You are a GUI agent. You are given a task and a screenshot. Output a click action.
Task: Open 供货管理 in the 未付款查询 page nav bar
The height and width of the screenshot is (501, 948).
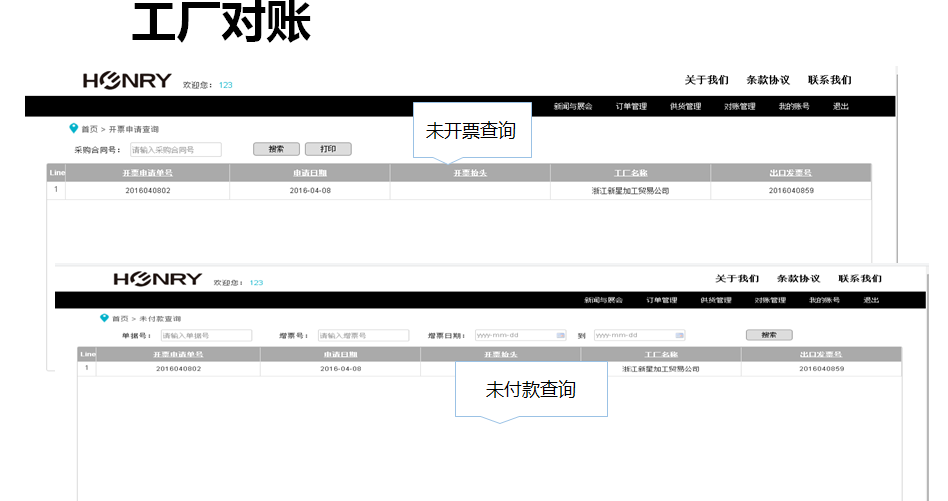[x=716, y=300]
